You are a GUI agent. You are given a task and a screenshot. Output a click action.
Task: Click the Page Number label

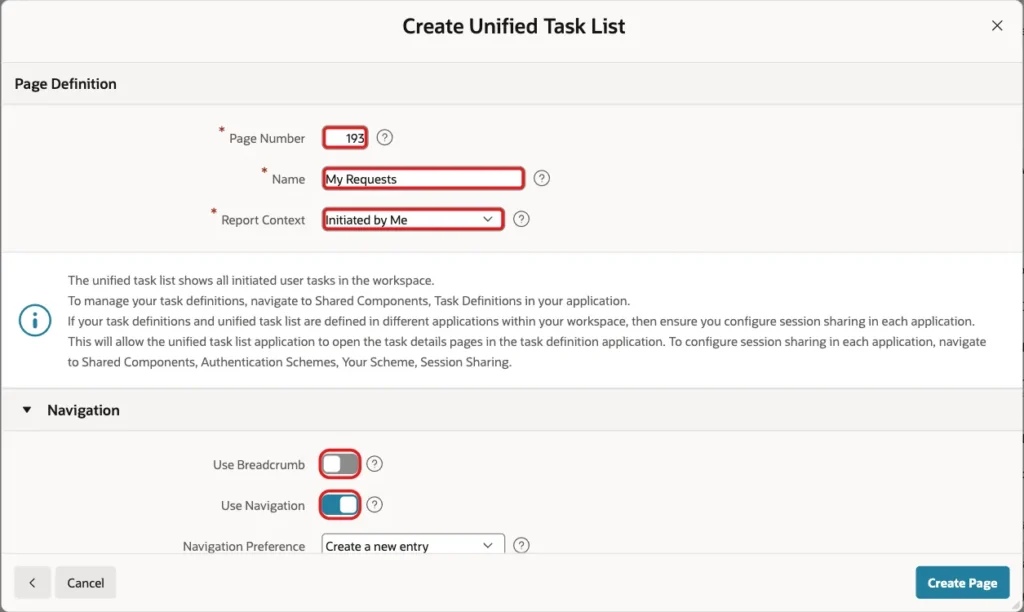click(x=266, y=138)
